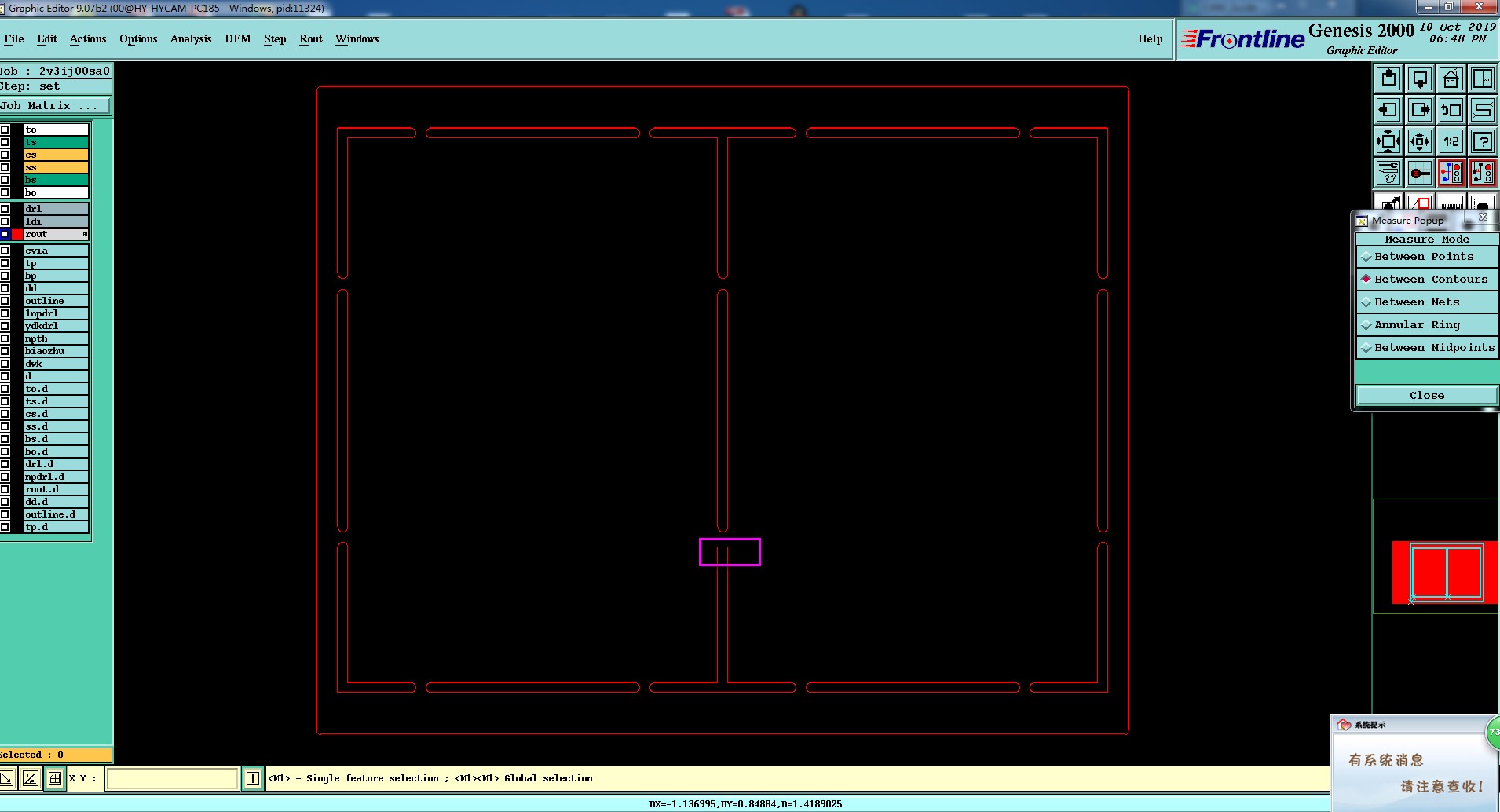Click the zoom out arrows icon

pyautogui.click(x=1420, y=141)
